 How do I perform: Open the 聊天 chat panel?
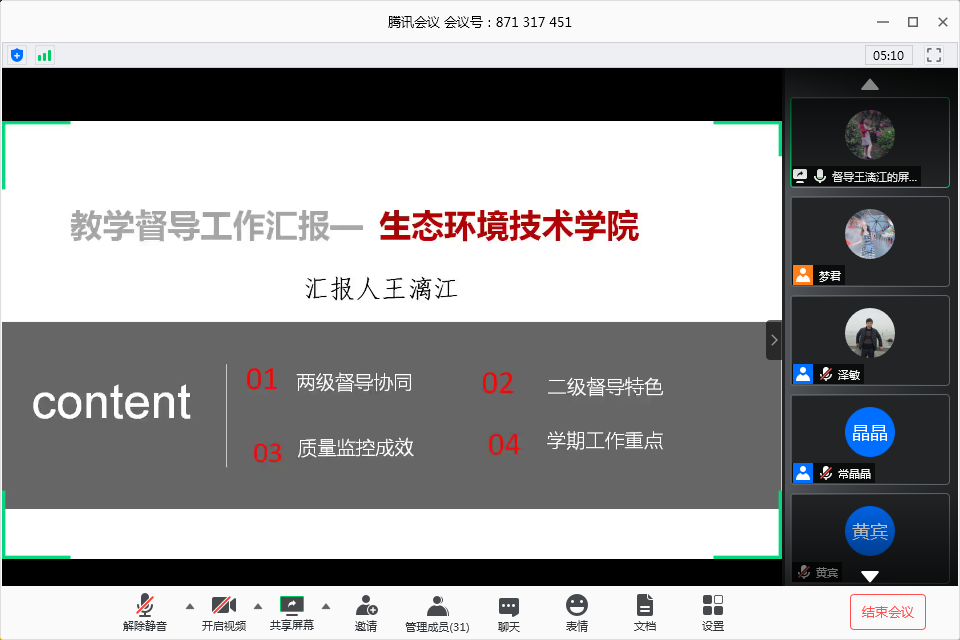coord(509,606)
